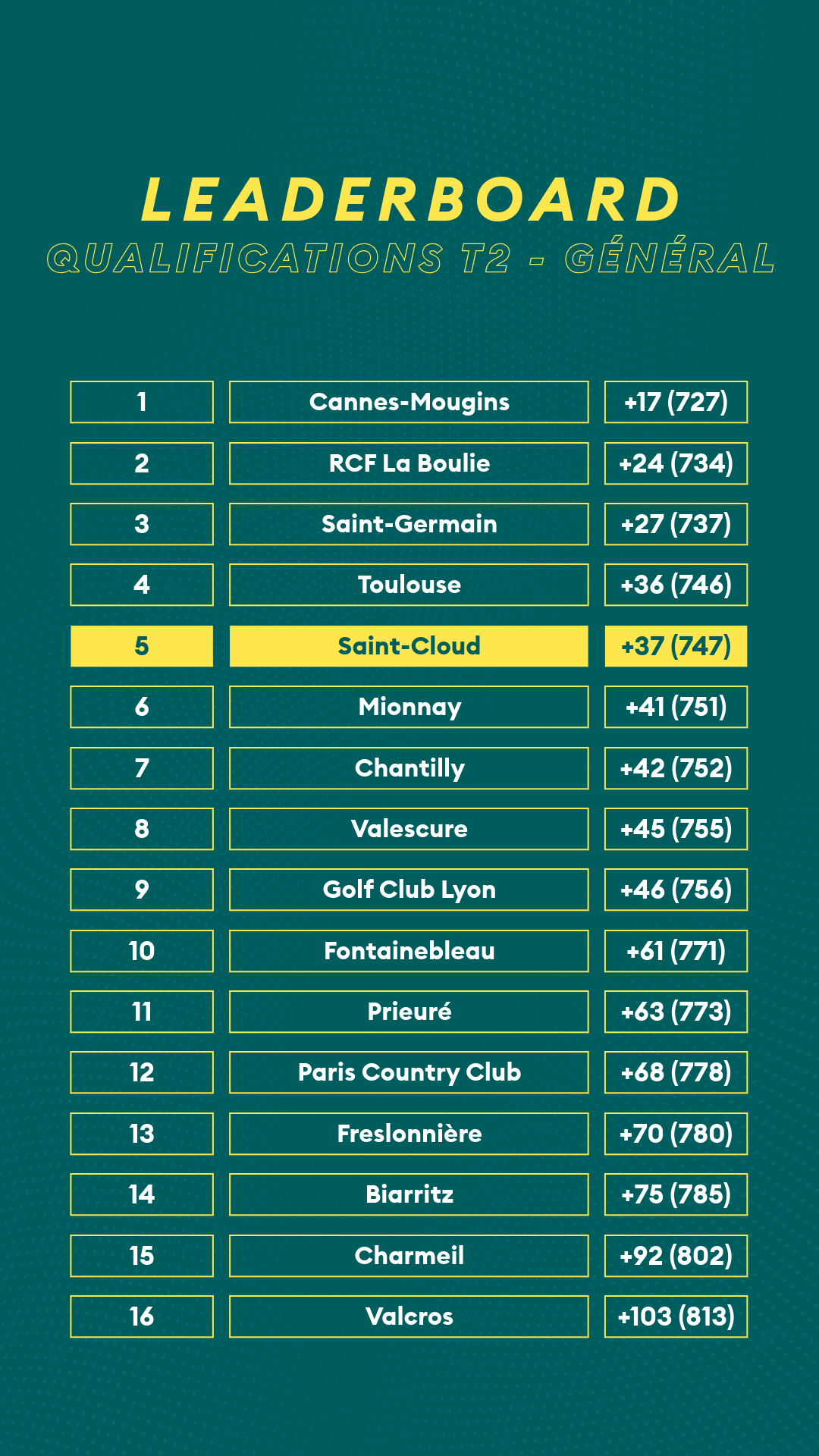Click the highlighted rank 5 box

[142, 646]
